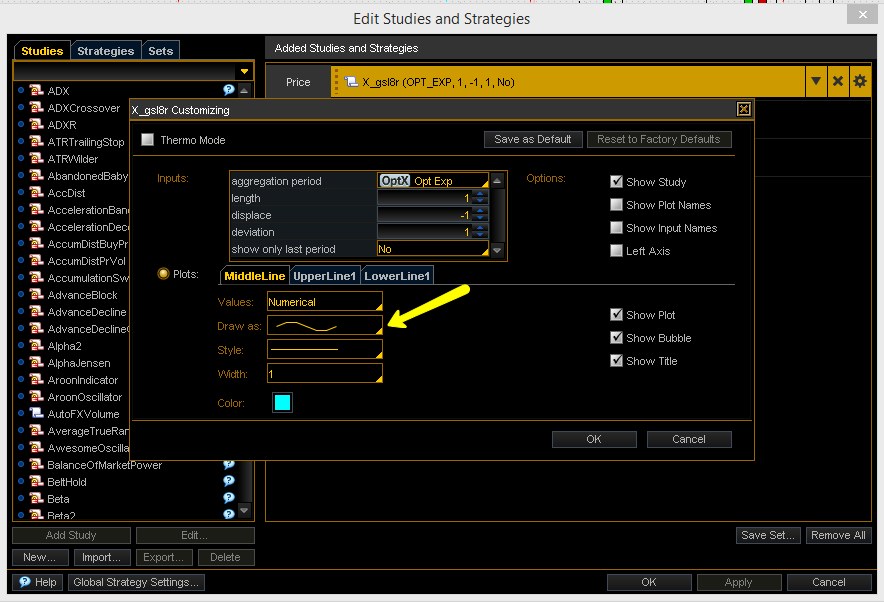This screenshot has width=884, height=602.
Task: Open the Values Numerical dropdown
Action: (325, 302)
